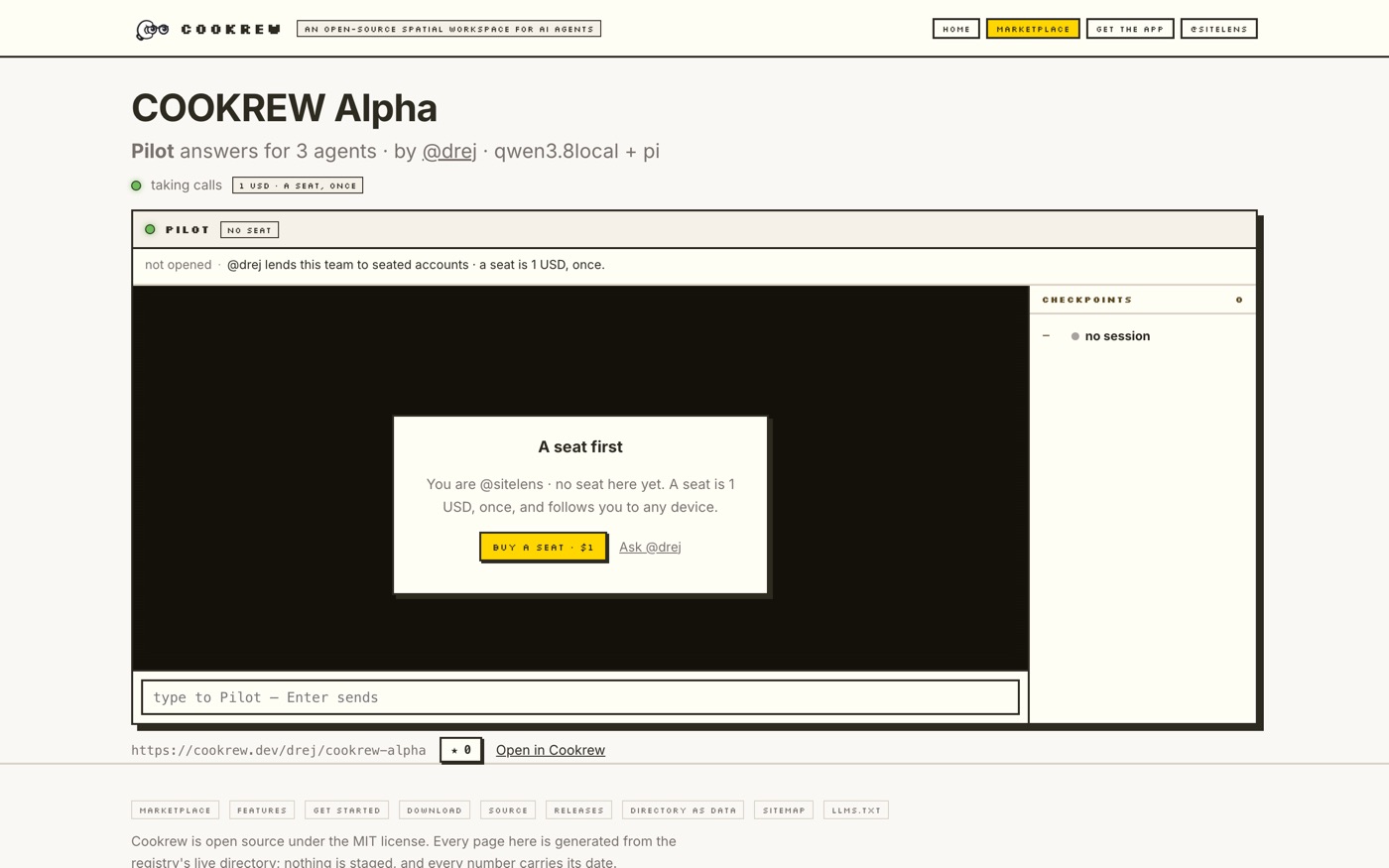Click the cookrew.dev/drej/cookrew-alpha URL text
Viewport: 1389px width, 868px height.
click(279, 751)
